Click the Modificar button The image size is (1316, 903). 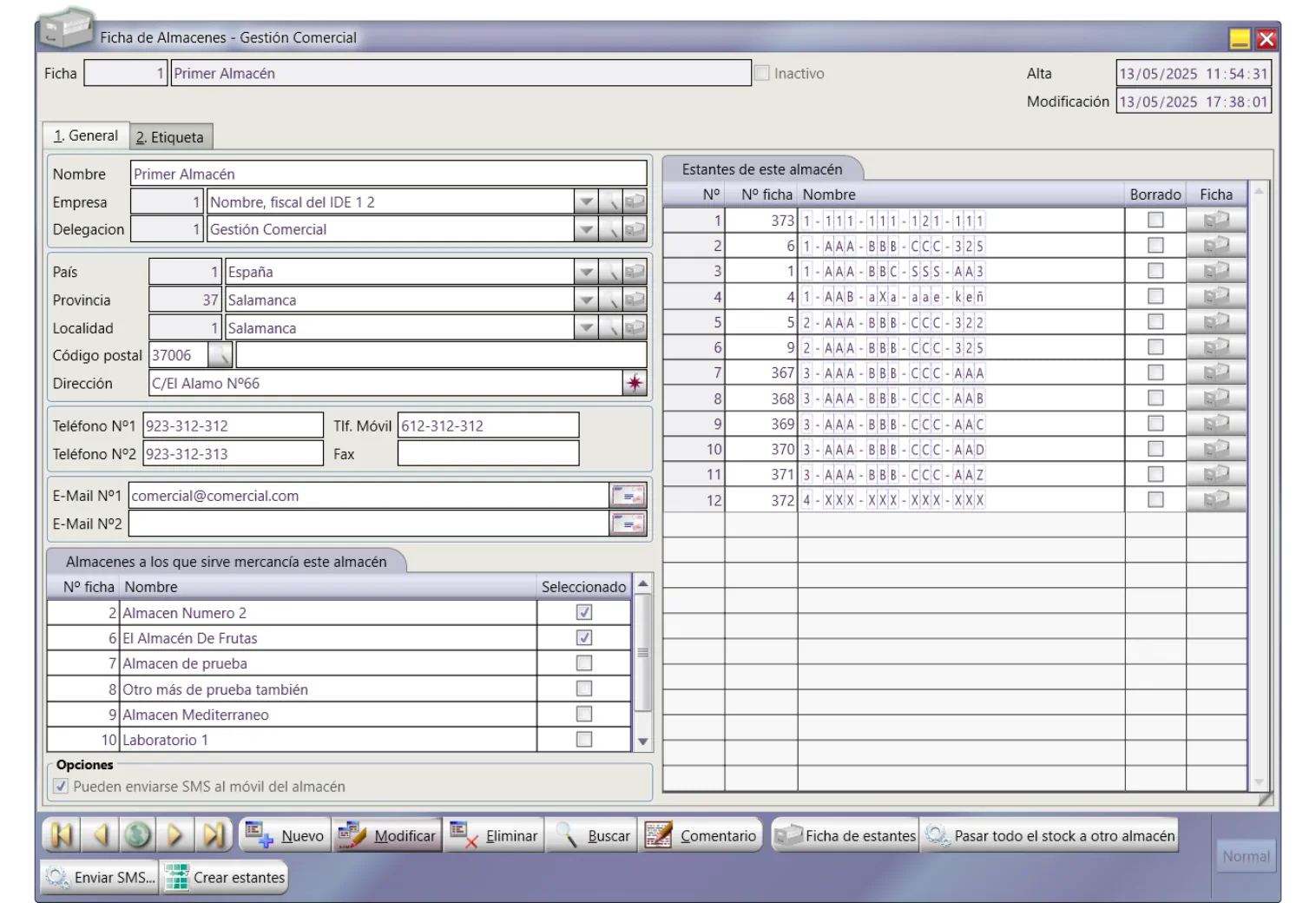click(386, 835)
